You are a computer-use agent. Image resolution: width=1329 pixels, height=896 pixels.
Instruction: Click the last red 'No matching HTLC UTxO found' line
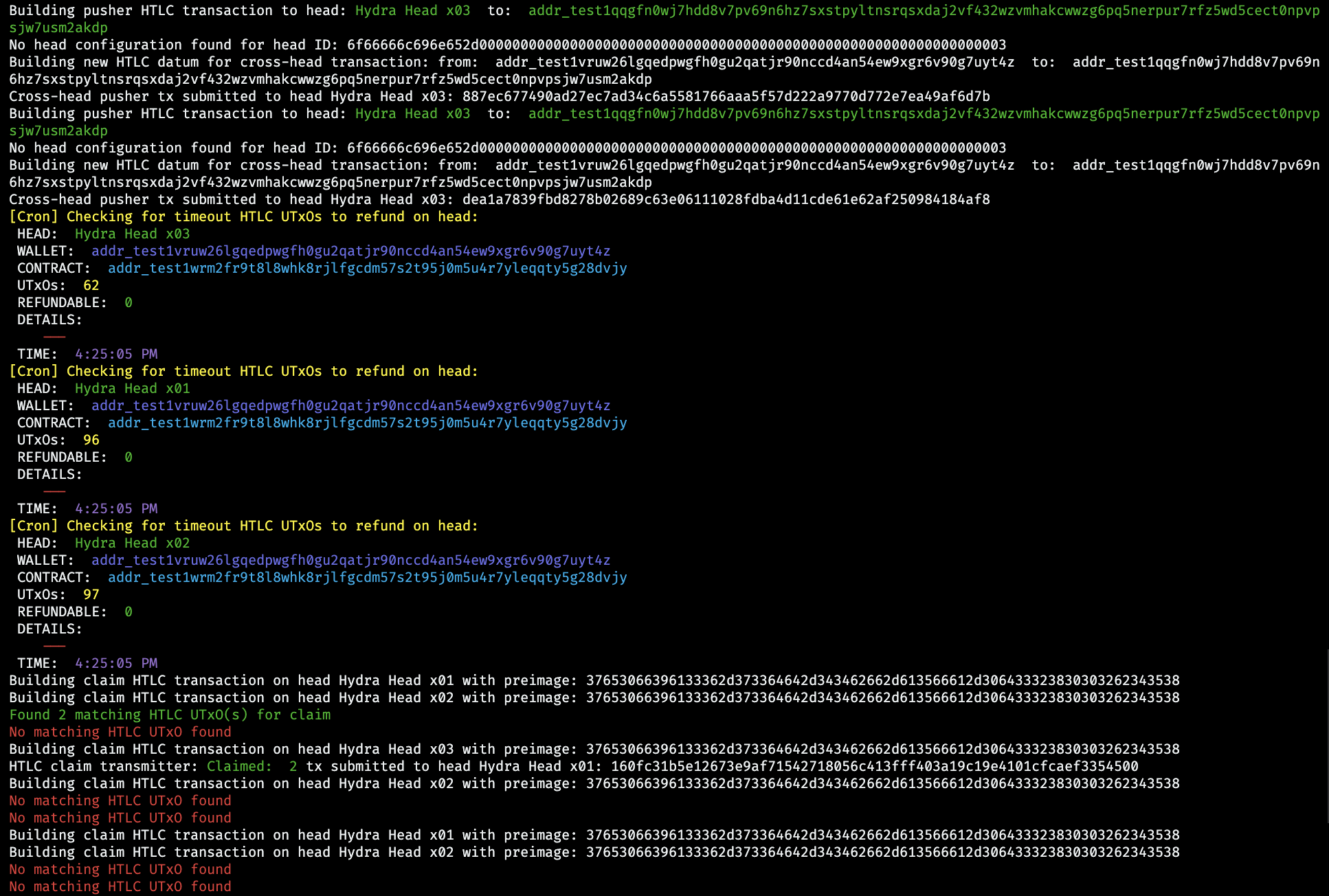(x=120, y=886)
